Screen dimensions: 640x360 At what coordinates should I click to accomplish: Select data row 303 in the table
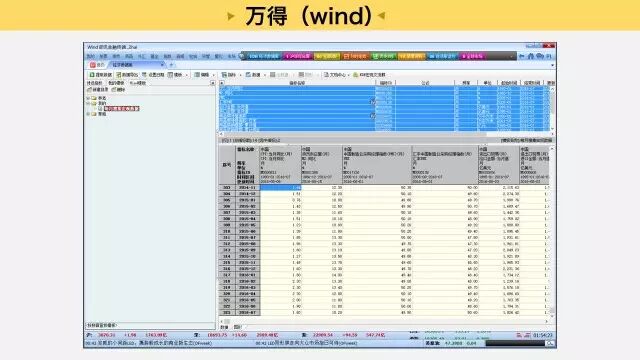coord(384,187)
